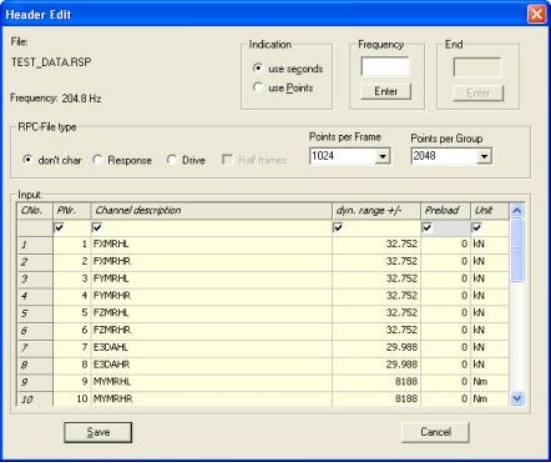Click the FYMRHL channel description cell

point(212,279)
